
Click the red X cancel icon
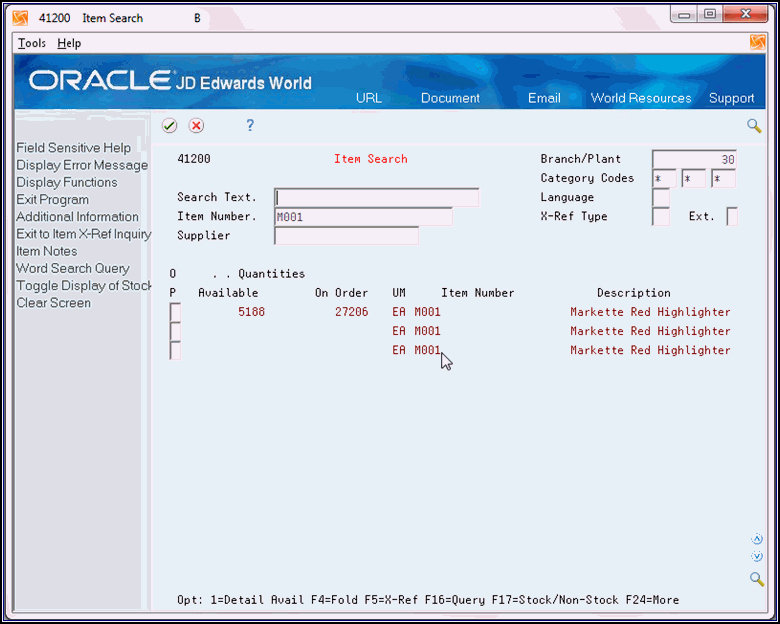pos(196,126)
